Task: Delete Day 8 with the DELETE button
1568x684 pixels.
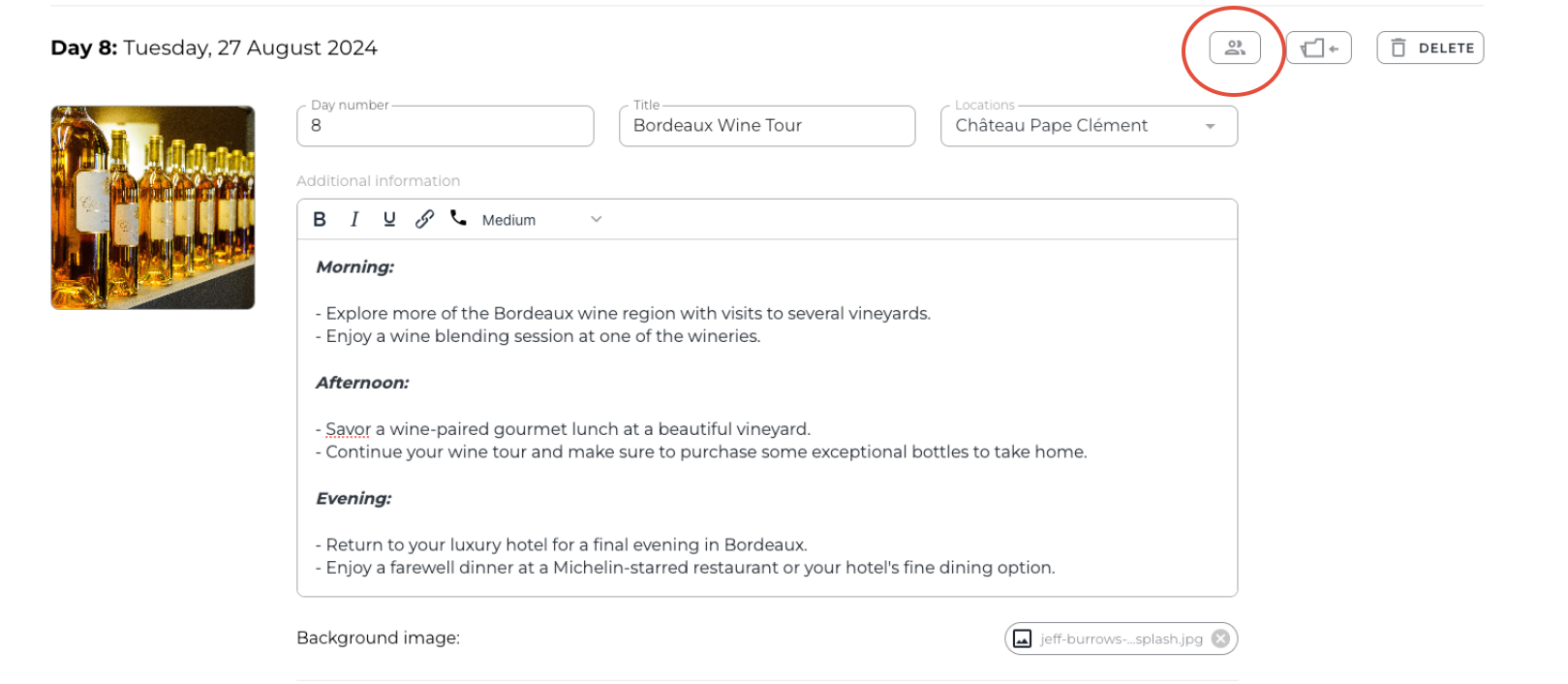Action: point(1430,47)
